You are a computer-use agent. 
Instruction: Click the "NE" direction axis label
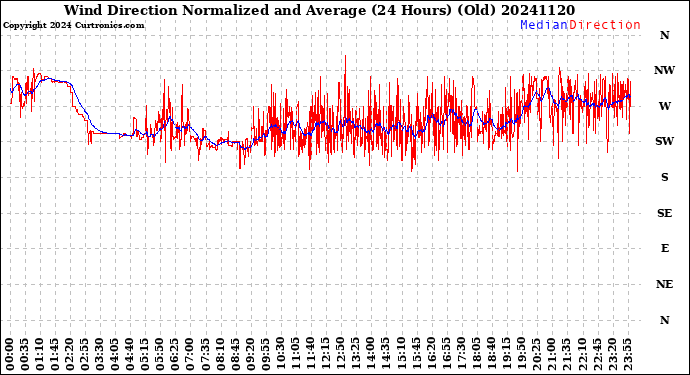click(x=664, y=284)
